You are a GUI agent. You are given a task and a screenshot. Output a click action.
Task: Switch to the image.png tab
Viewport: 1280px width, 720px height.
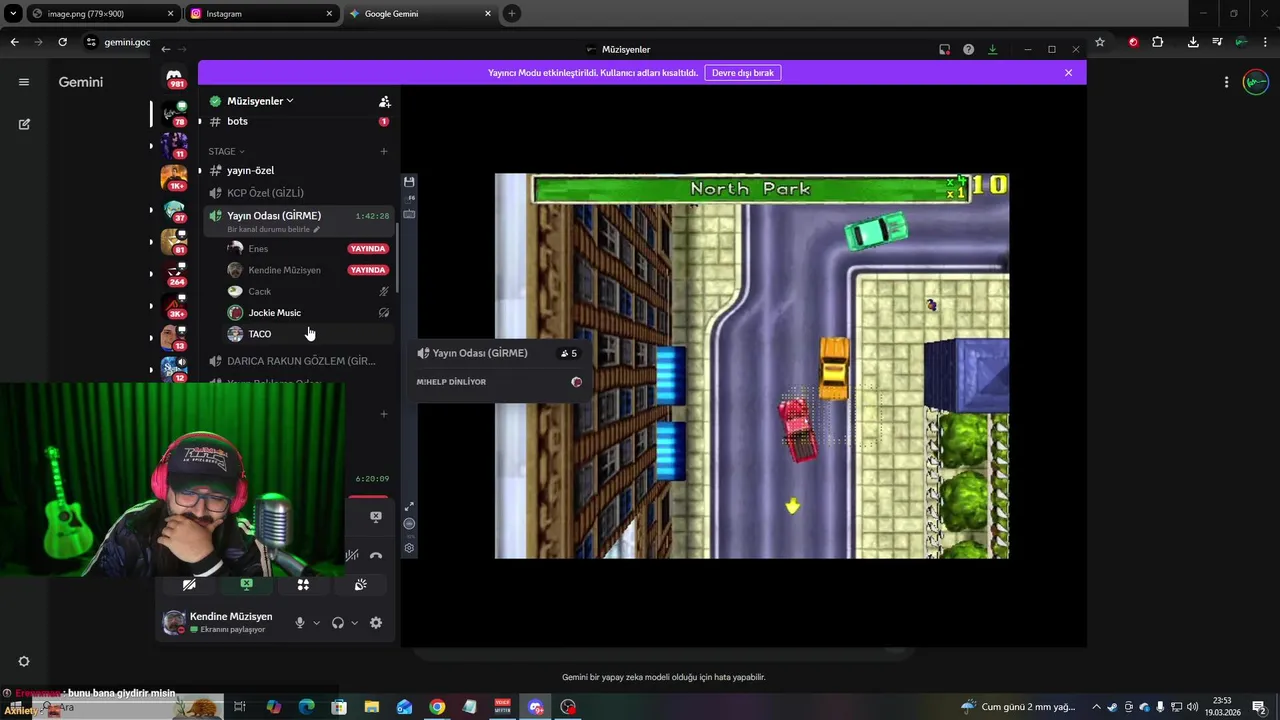tap(102, 14)
